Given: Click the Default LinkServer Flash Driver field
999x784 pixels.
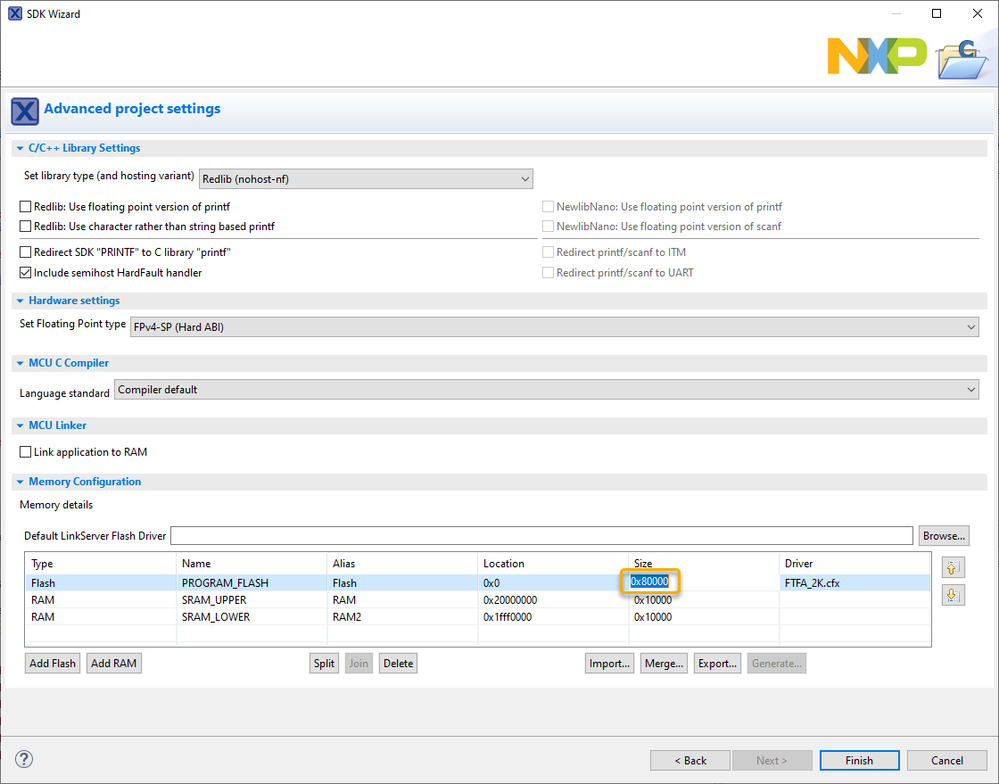Looking at the screenshot, I should [x=541, y=536].
